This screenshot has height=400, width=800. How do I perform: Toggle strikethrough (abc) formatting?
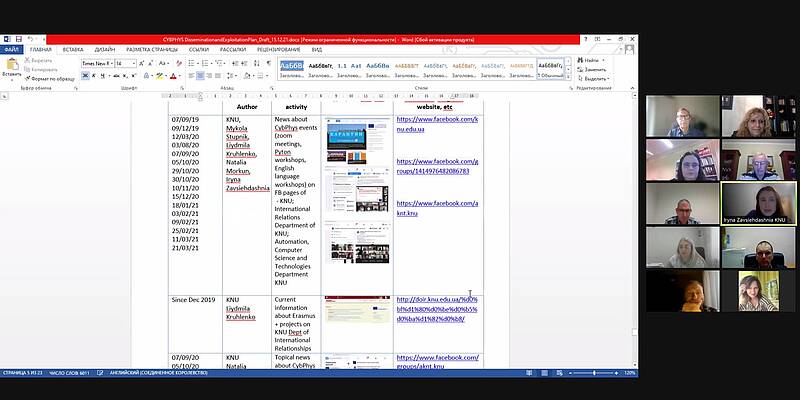[x=116, y=76]
